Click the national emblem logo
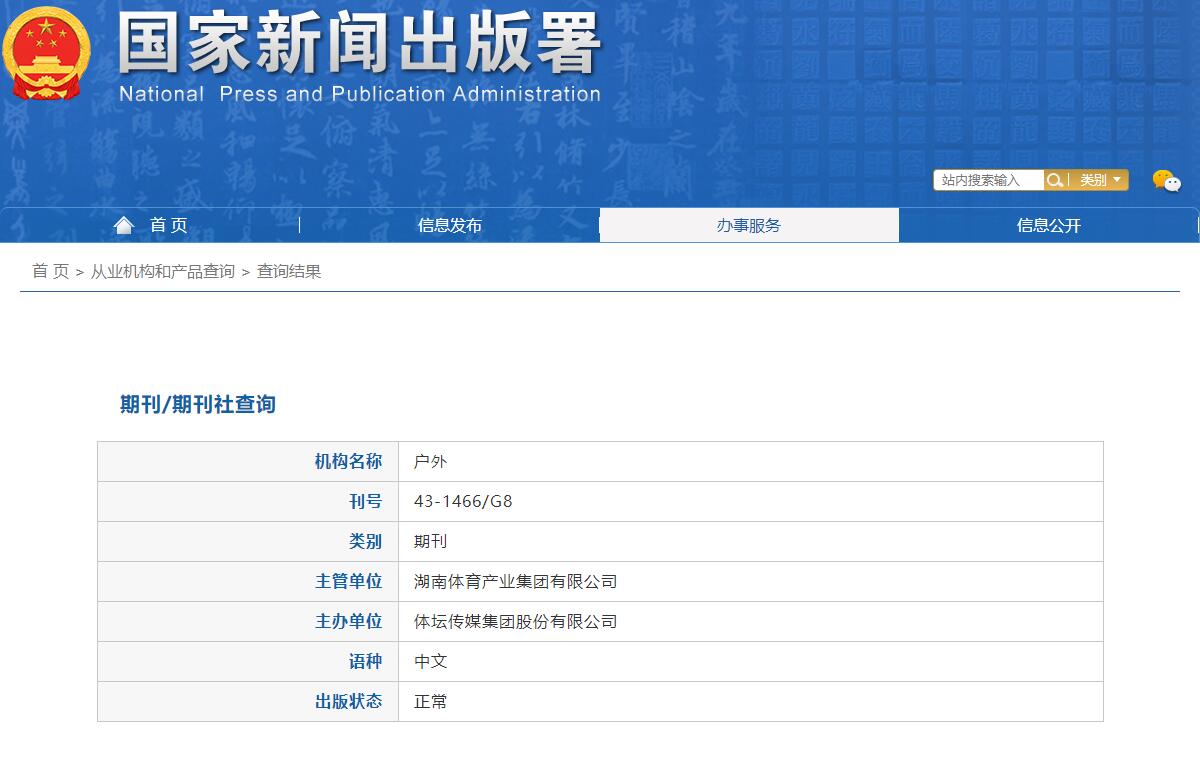1200x768 pixels. click(x=46, y=52)
